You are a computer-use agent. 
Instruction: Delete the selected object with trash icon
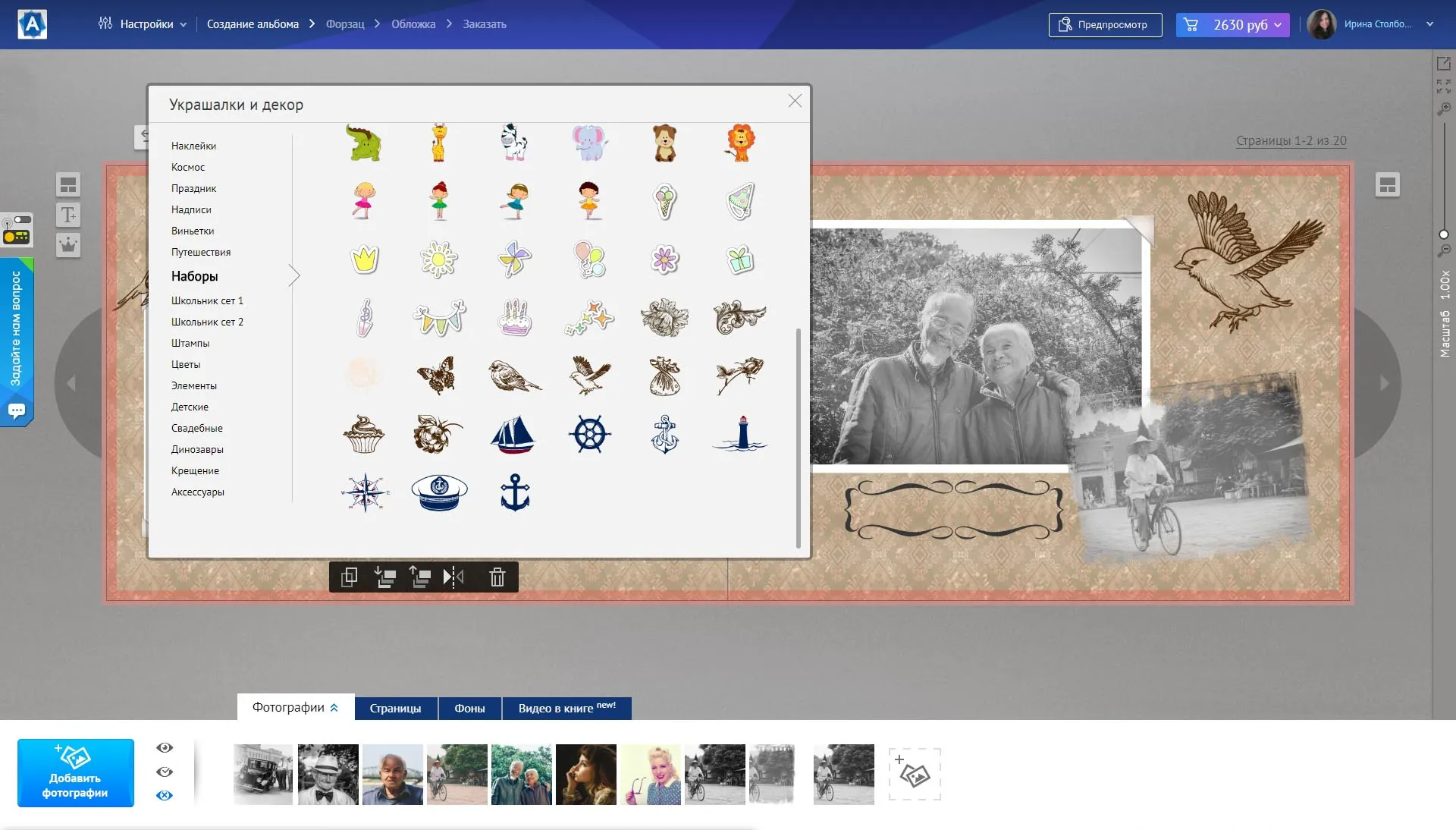pos(497,577)
